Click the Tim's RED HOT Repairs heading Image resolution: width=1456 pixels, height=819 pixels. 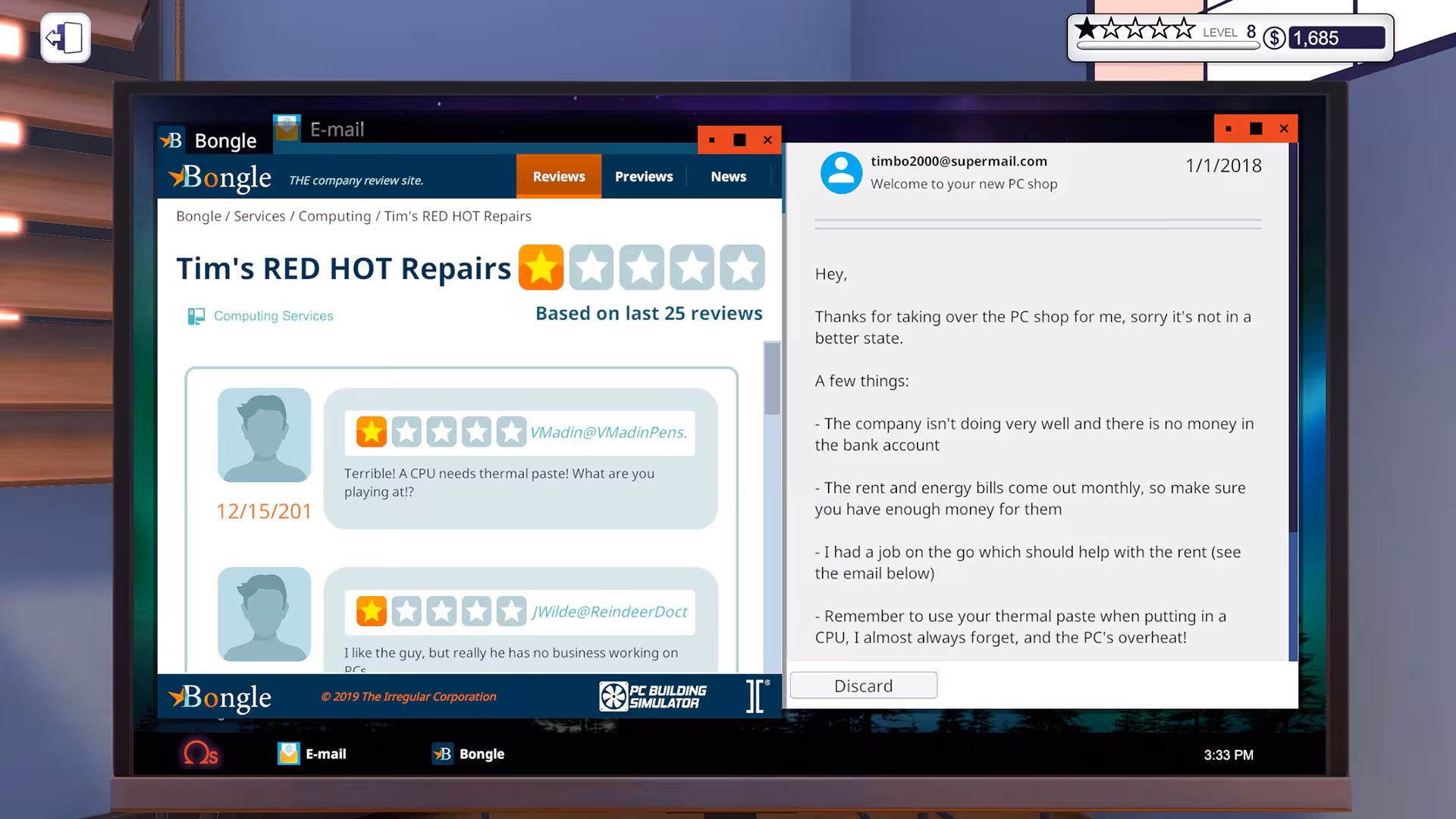[x=344, y=268]
